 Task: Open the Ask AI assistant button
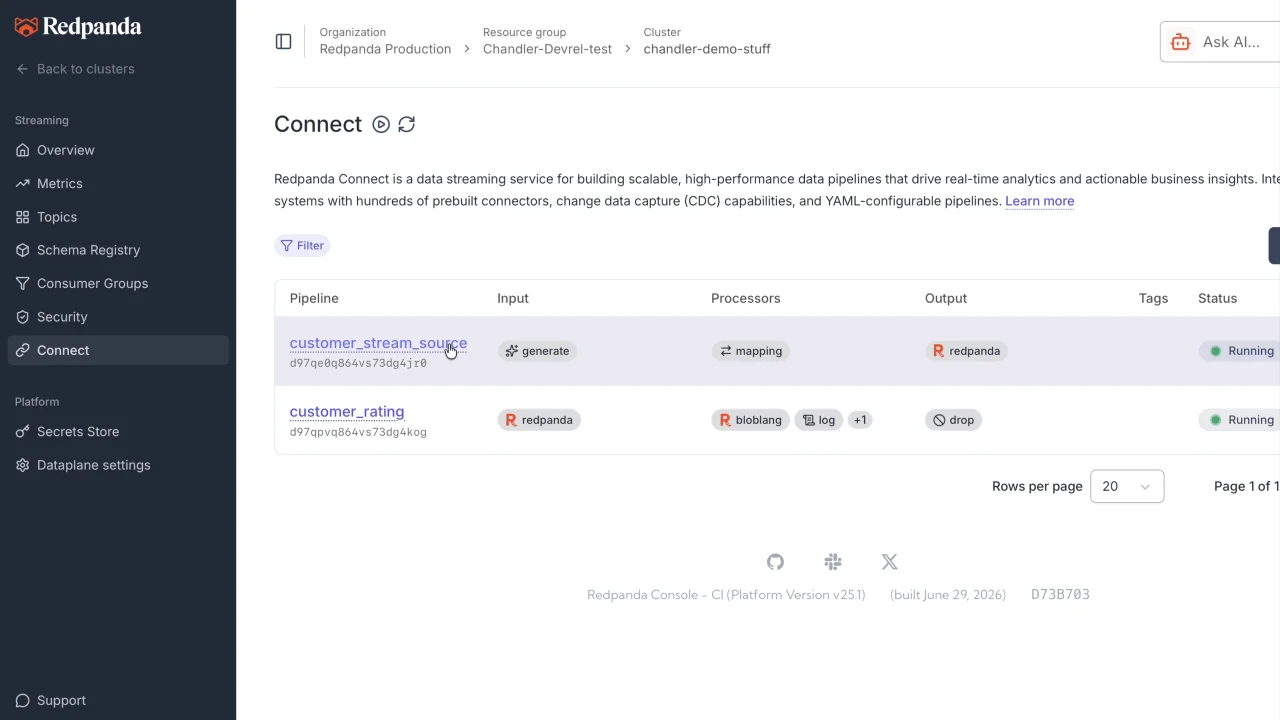tap(1220, 42)
